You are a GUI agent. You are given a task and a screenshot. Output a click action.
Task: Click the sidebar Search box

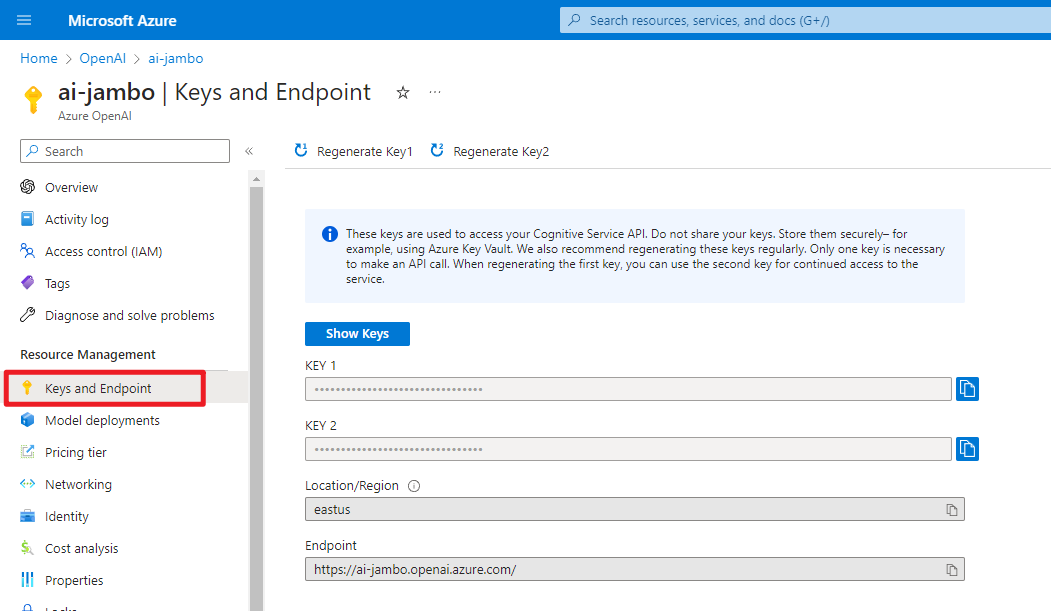pyautogui.click(x=124, y=150)
